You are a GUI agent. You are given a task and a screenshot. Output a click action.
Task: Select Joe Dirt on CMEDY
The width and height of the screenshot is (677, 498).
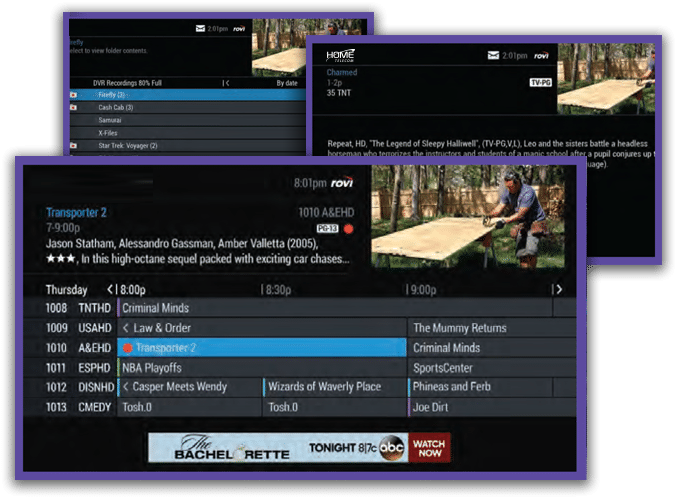tap(492, 407)
